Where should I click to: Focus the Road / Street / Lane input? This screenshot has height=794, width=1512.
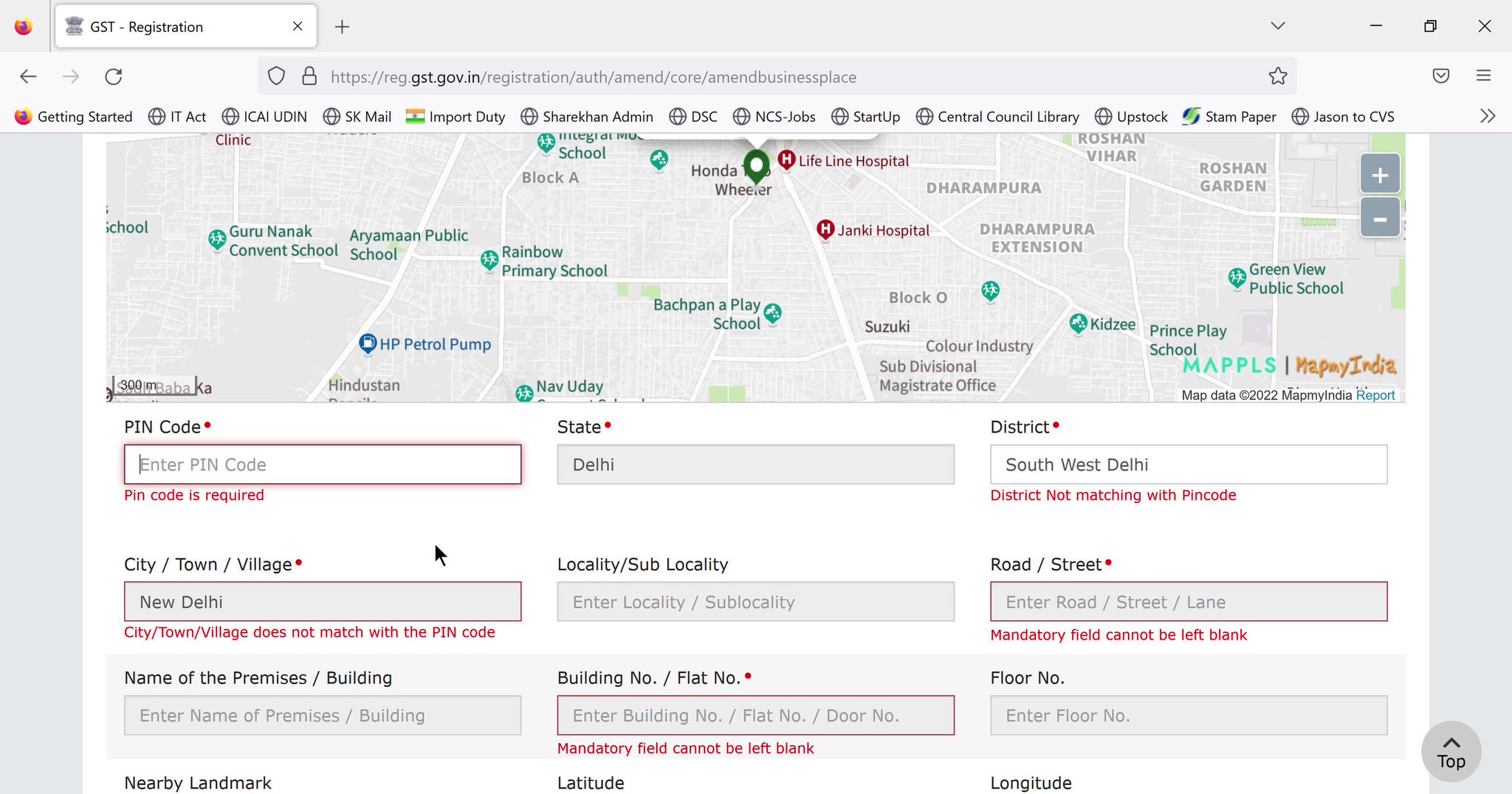click(x=1189, y=602)
